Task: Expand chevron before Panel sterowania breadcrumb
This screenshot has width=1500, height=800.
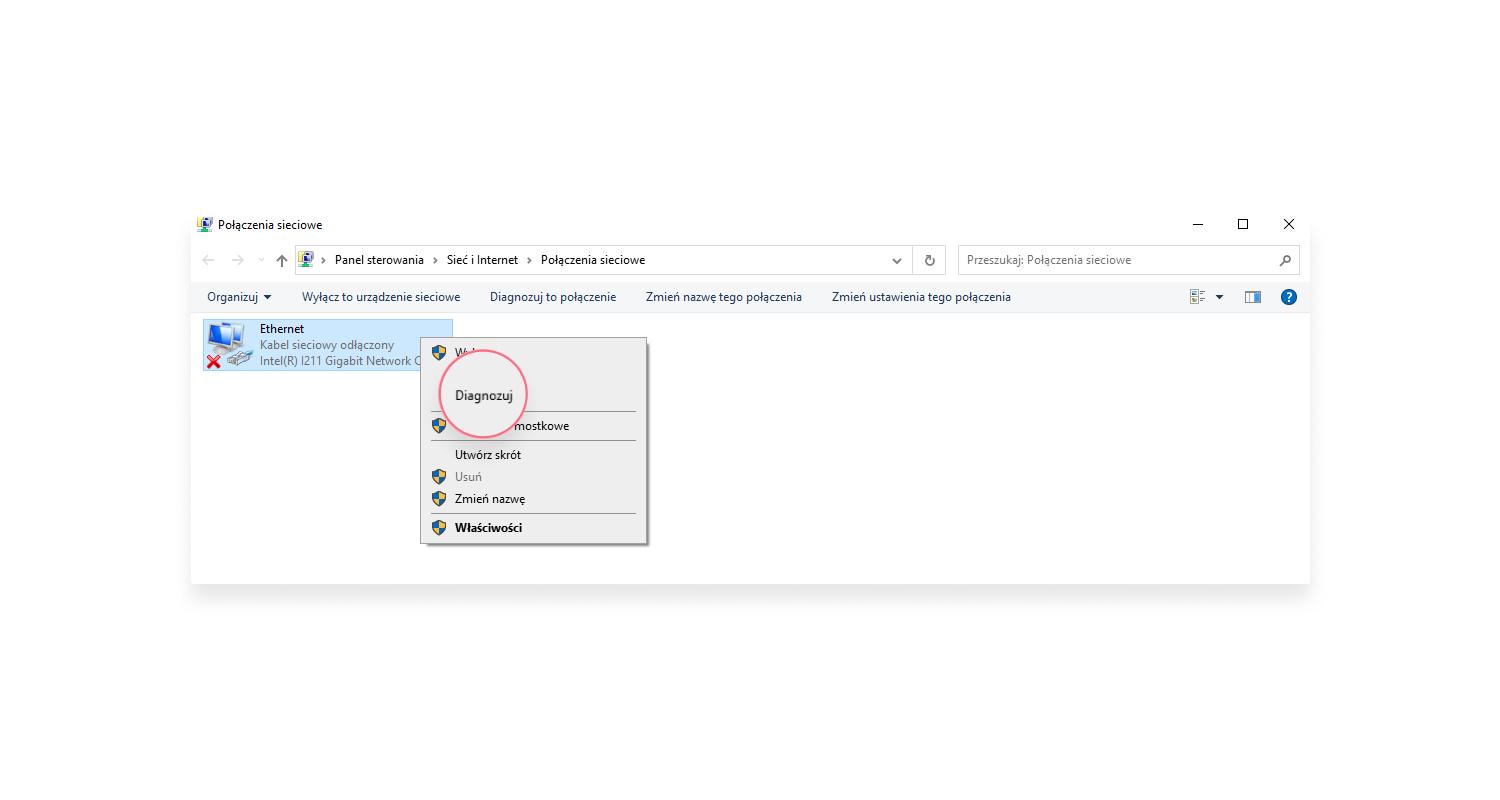Action: (323, 260)
